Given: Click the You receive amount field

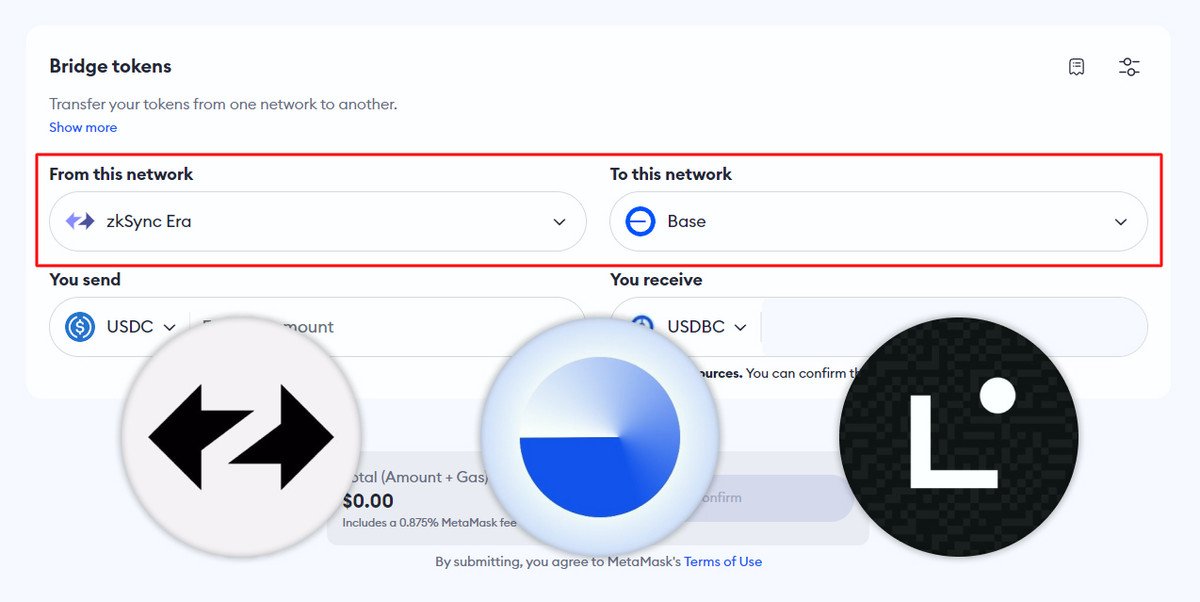Looking at the screenshot, I should coord(953,327).
